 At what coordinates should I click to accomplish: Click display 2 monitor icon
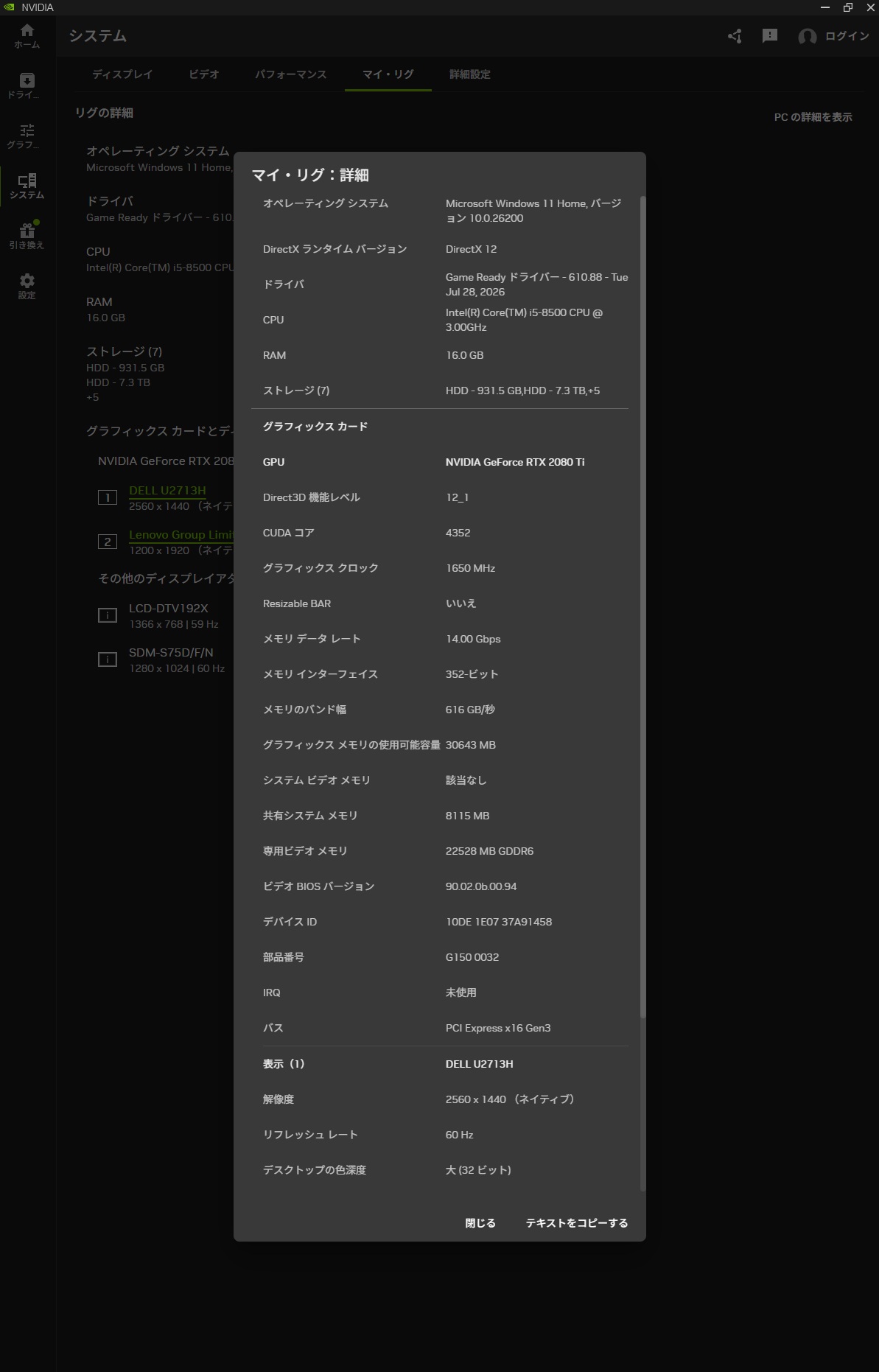108,542
